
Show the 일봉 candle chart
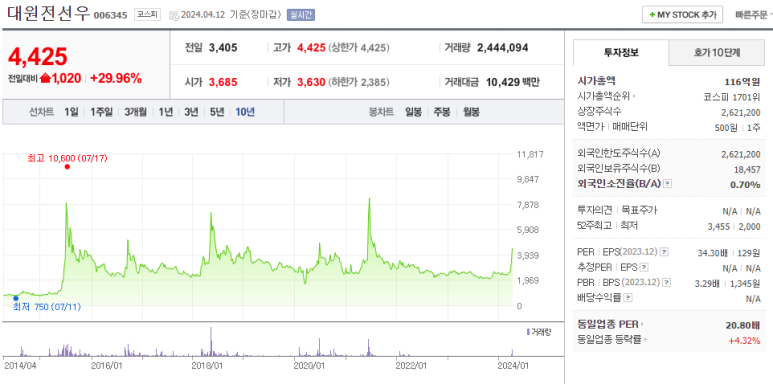click(413, 112)
